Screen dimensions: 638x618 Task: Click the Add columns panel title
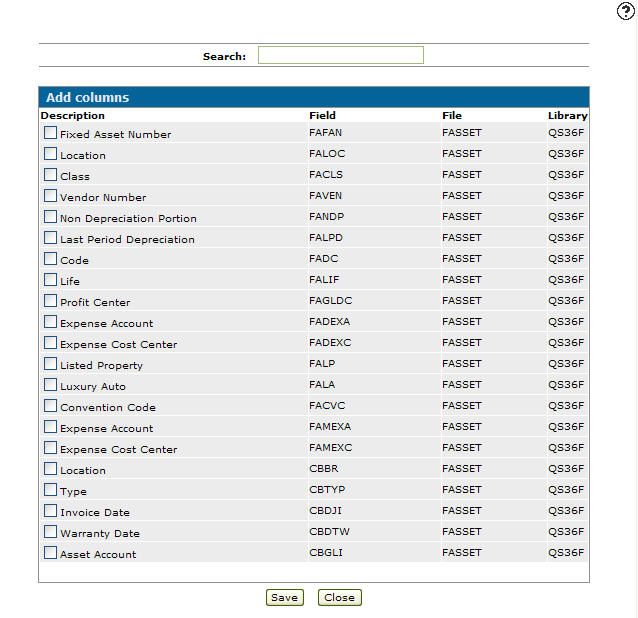[x=87, y=97]
